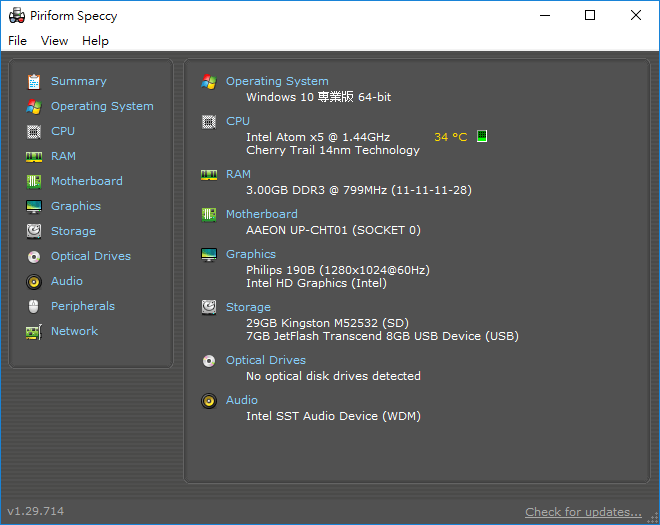Viewport: 660px width, 525px height.
Task: Open the Operating System heading in summary
Action: 277,81
